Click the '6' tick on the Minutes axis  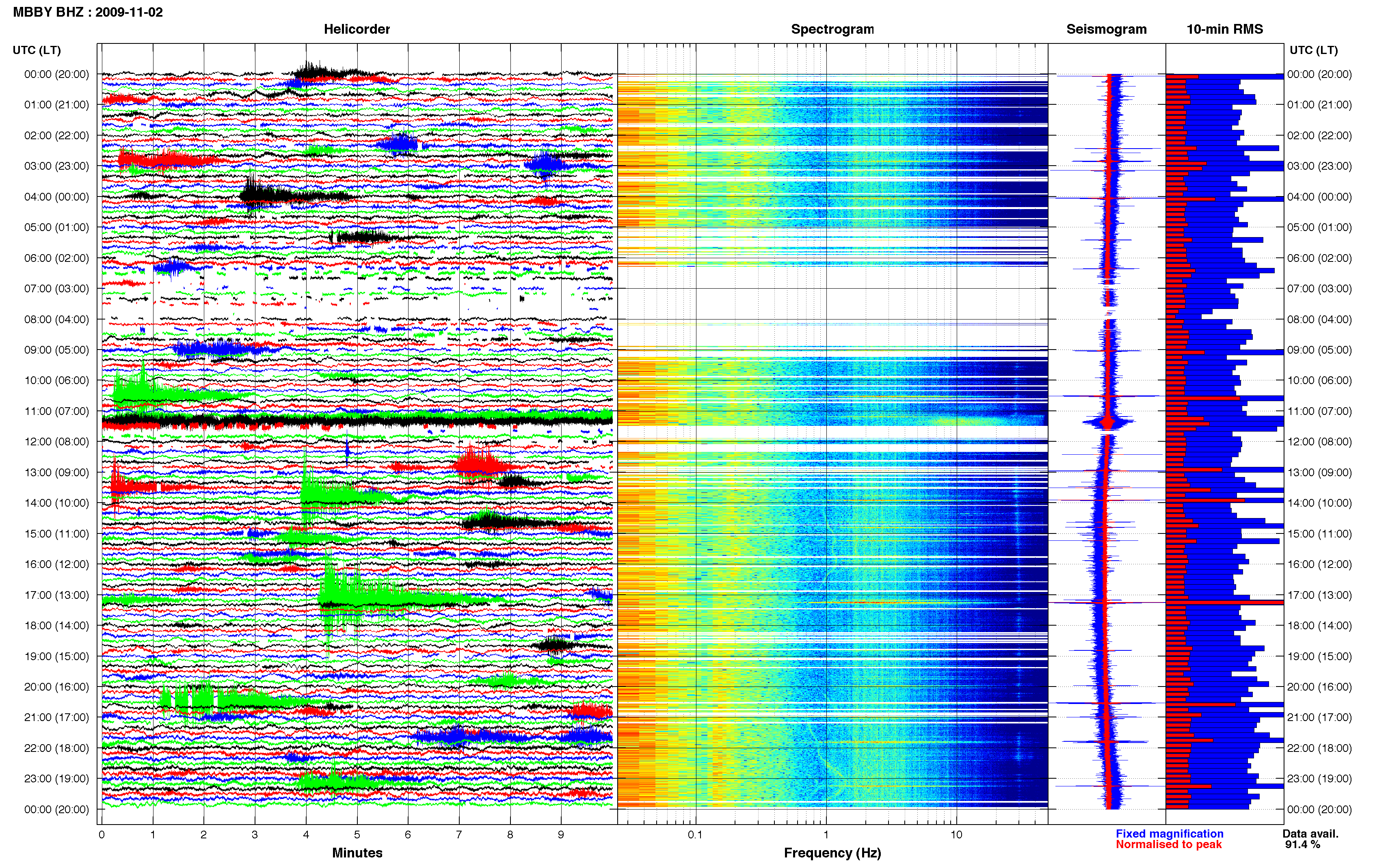pyautogui.click(x=408, y=835)
